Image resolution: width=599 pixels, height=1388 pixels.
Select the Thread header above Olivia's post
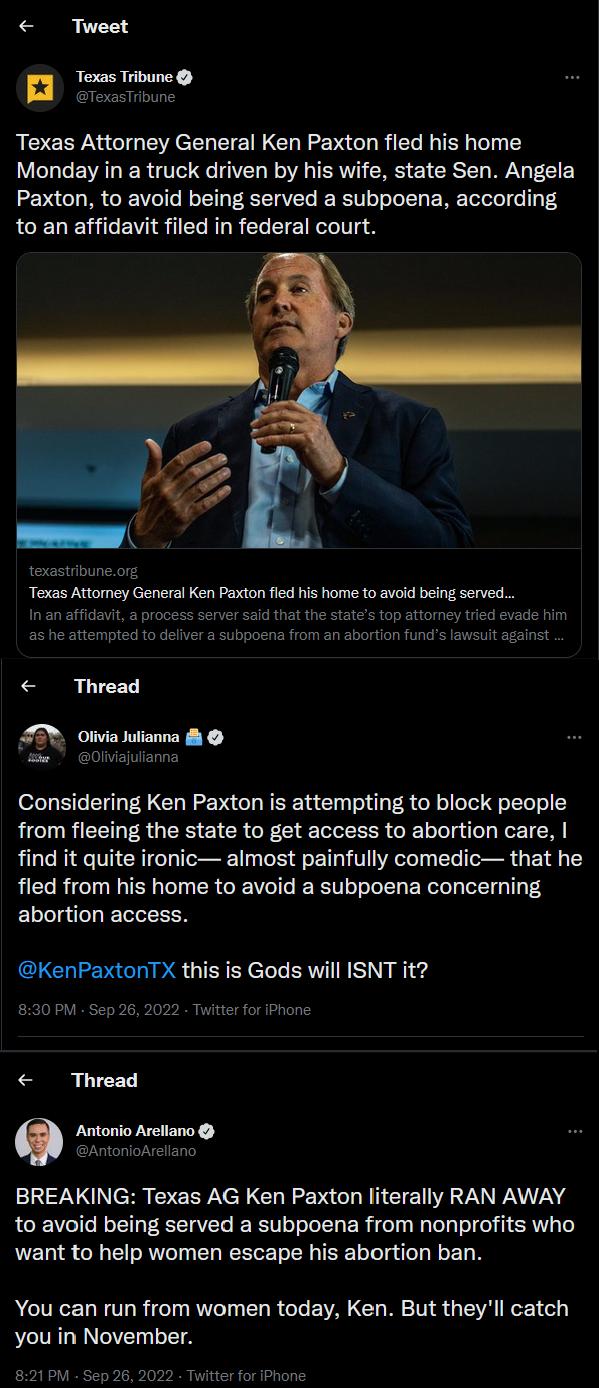coord(105,686)
